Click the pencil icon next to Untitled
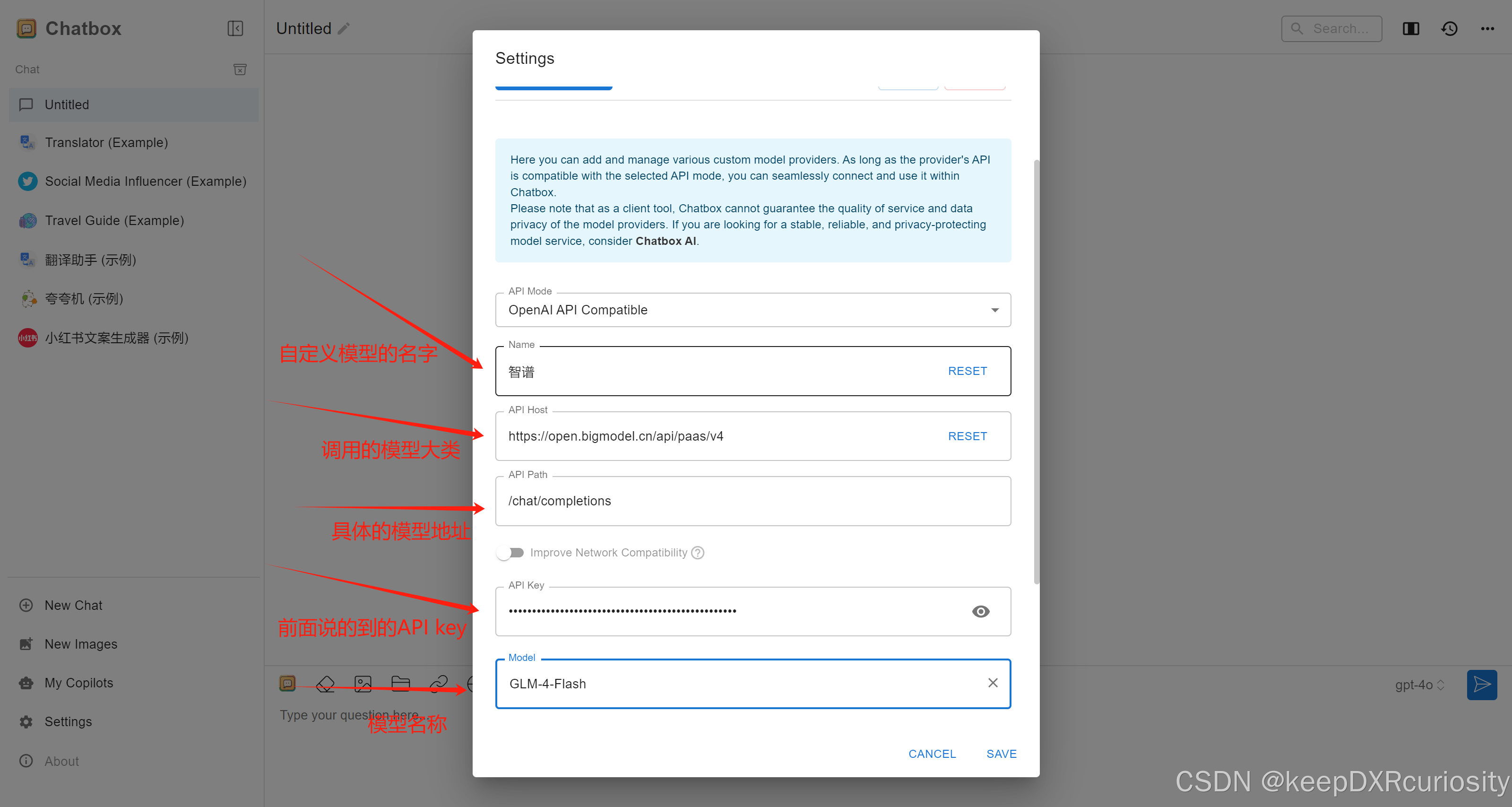 [345, 28]
